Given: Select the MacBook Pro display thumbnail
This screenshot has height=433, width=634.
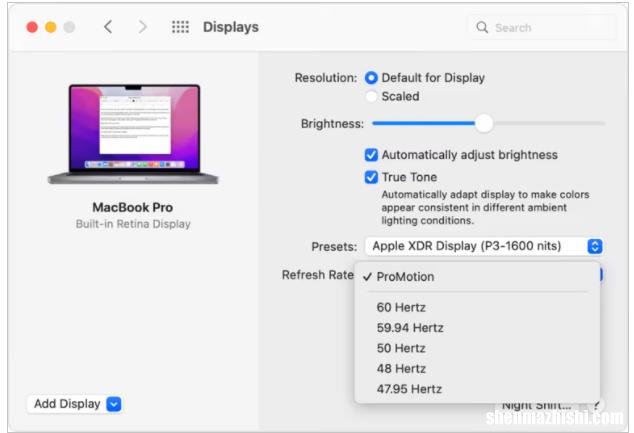Looking at the screenshot, I should 133,134.
